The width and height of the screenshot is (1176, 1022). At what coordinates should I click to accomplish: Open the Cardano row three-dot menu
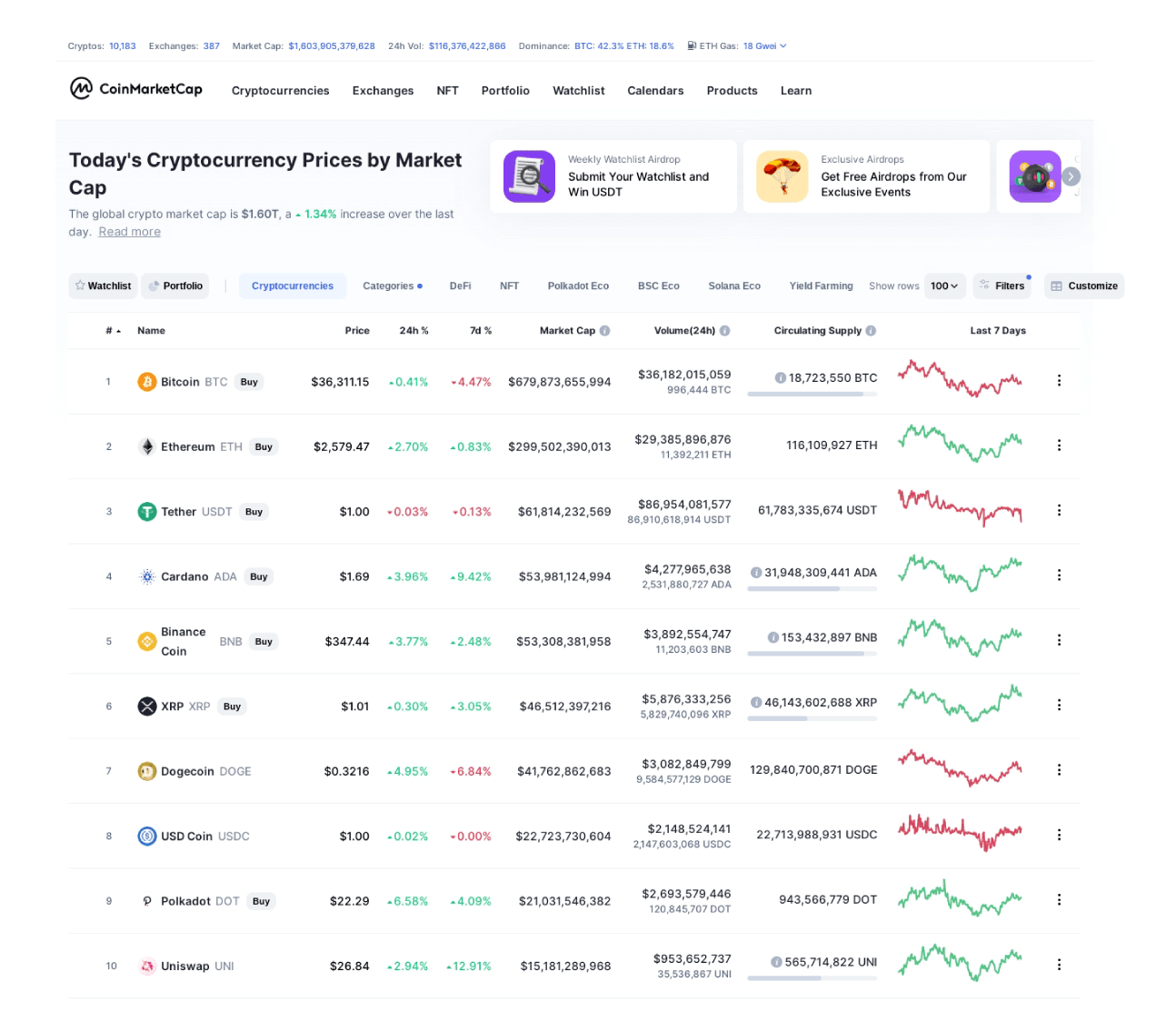1059,575
